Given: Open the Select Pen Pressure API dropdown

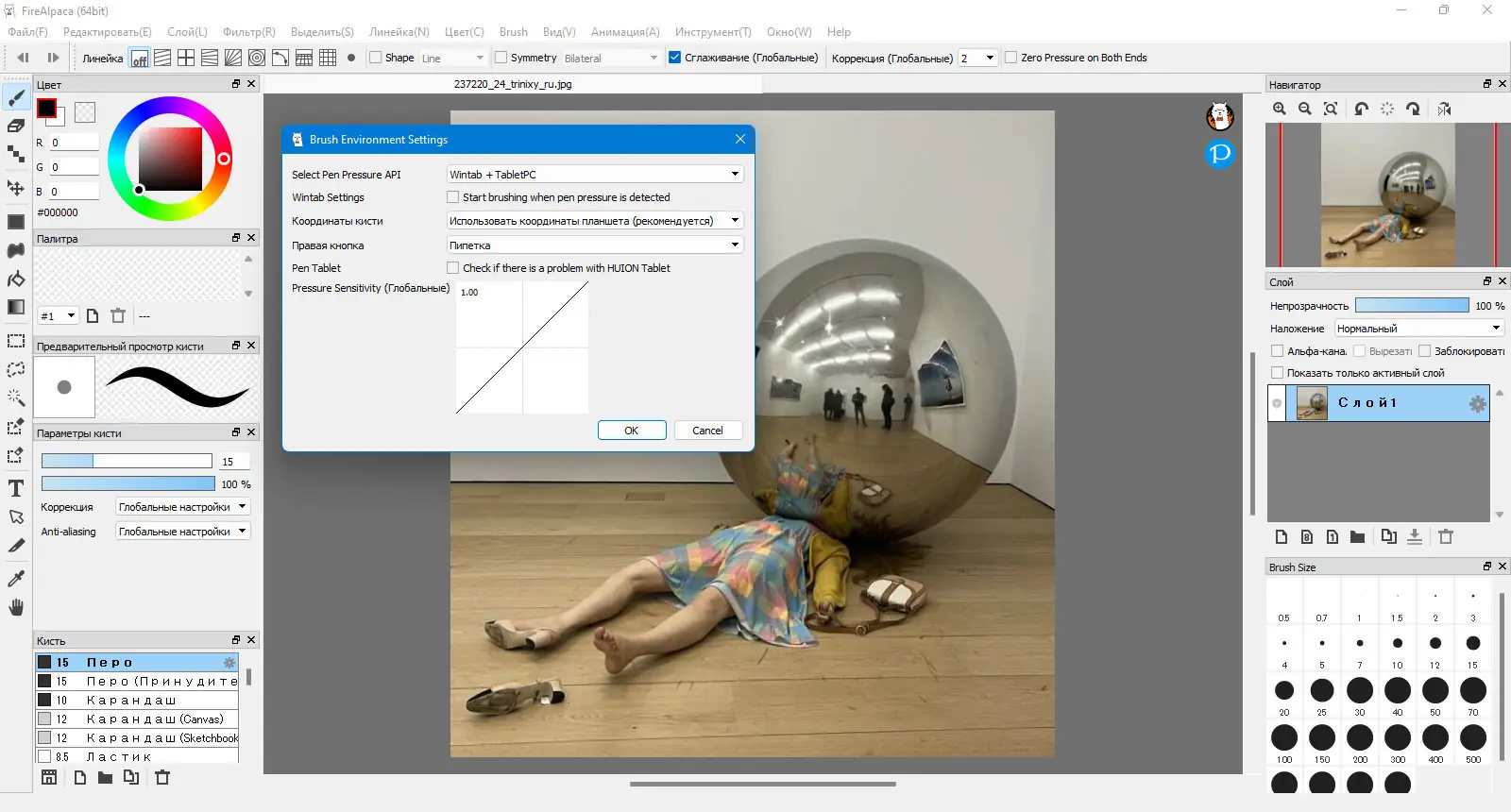Looking at the screenshot, I should (595, 175).
